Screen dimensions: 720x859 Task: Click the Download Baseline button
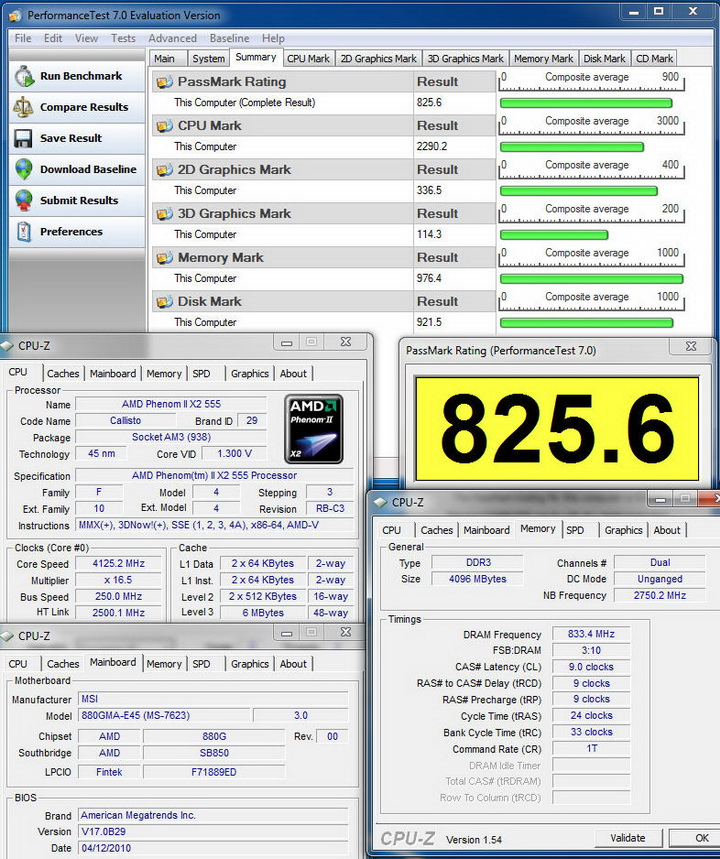coord(77,169)
